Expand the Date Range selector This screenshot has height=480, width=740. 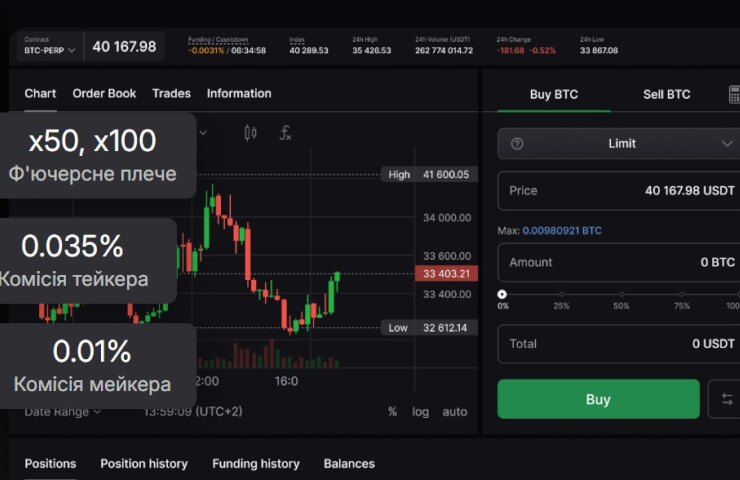[63, 411]
